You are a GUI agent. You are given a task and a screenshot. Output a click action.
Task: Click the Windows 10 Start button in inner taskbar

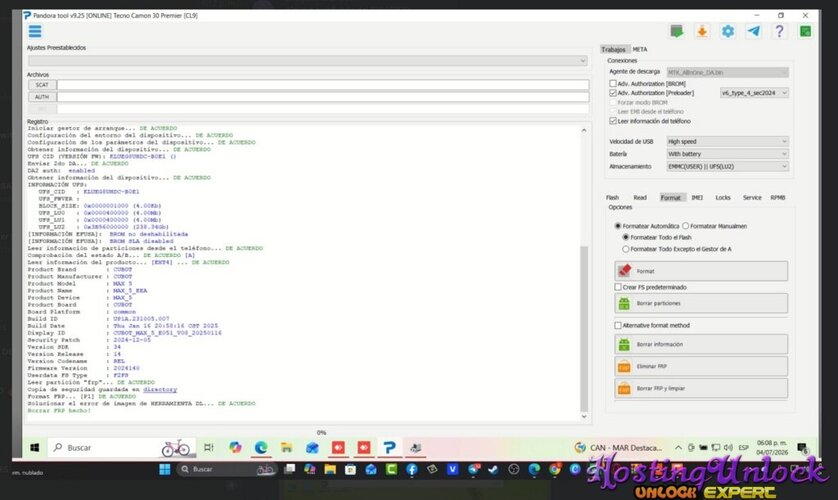(x=35, y=448)
